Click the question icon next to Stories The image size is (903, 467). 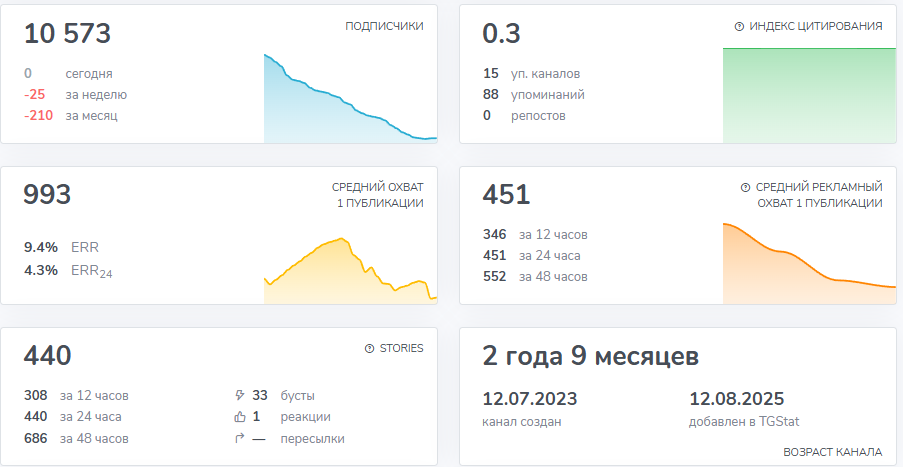tap(370, 349)
